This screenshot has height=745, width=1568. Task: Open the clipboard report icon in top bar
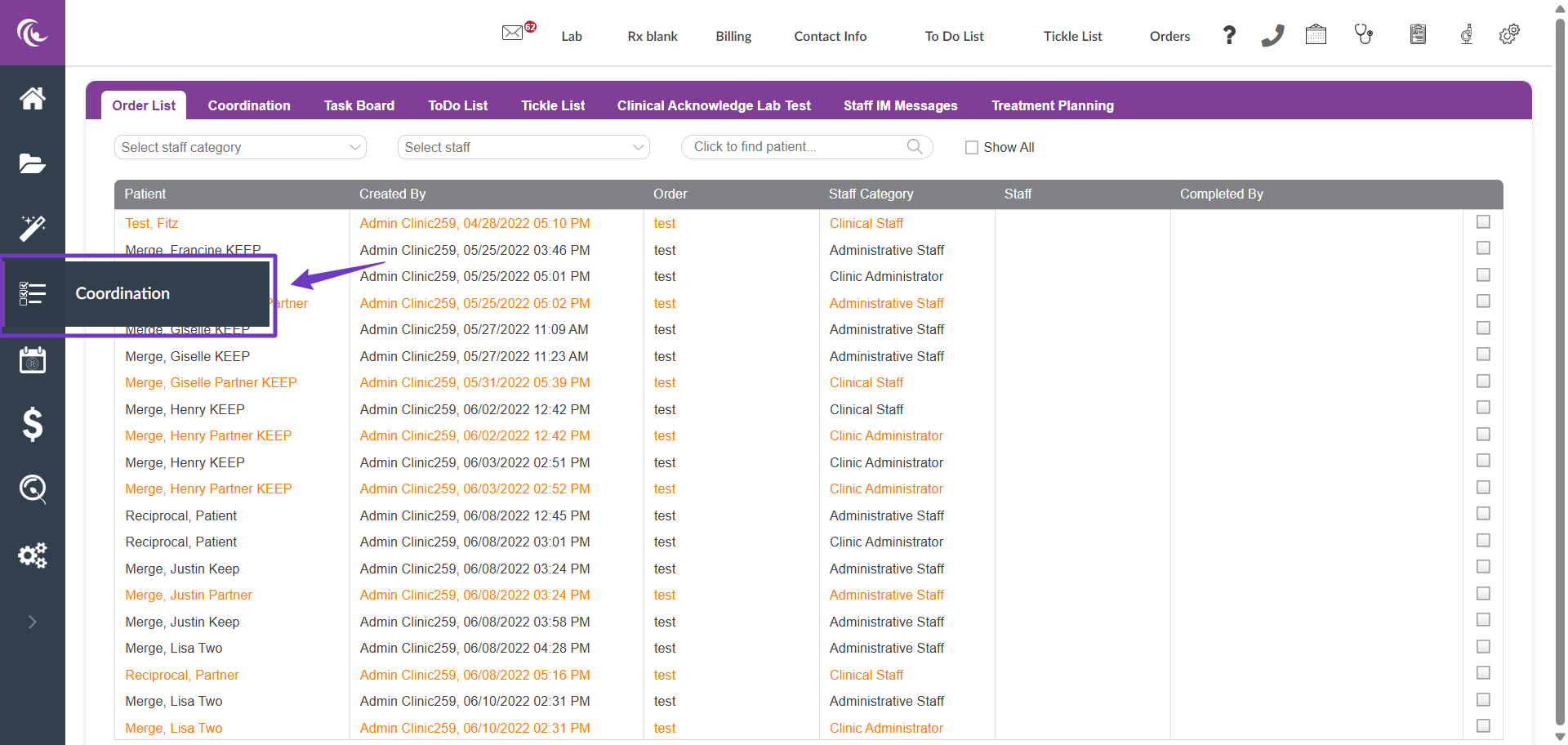[x=1418, y=34]
